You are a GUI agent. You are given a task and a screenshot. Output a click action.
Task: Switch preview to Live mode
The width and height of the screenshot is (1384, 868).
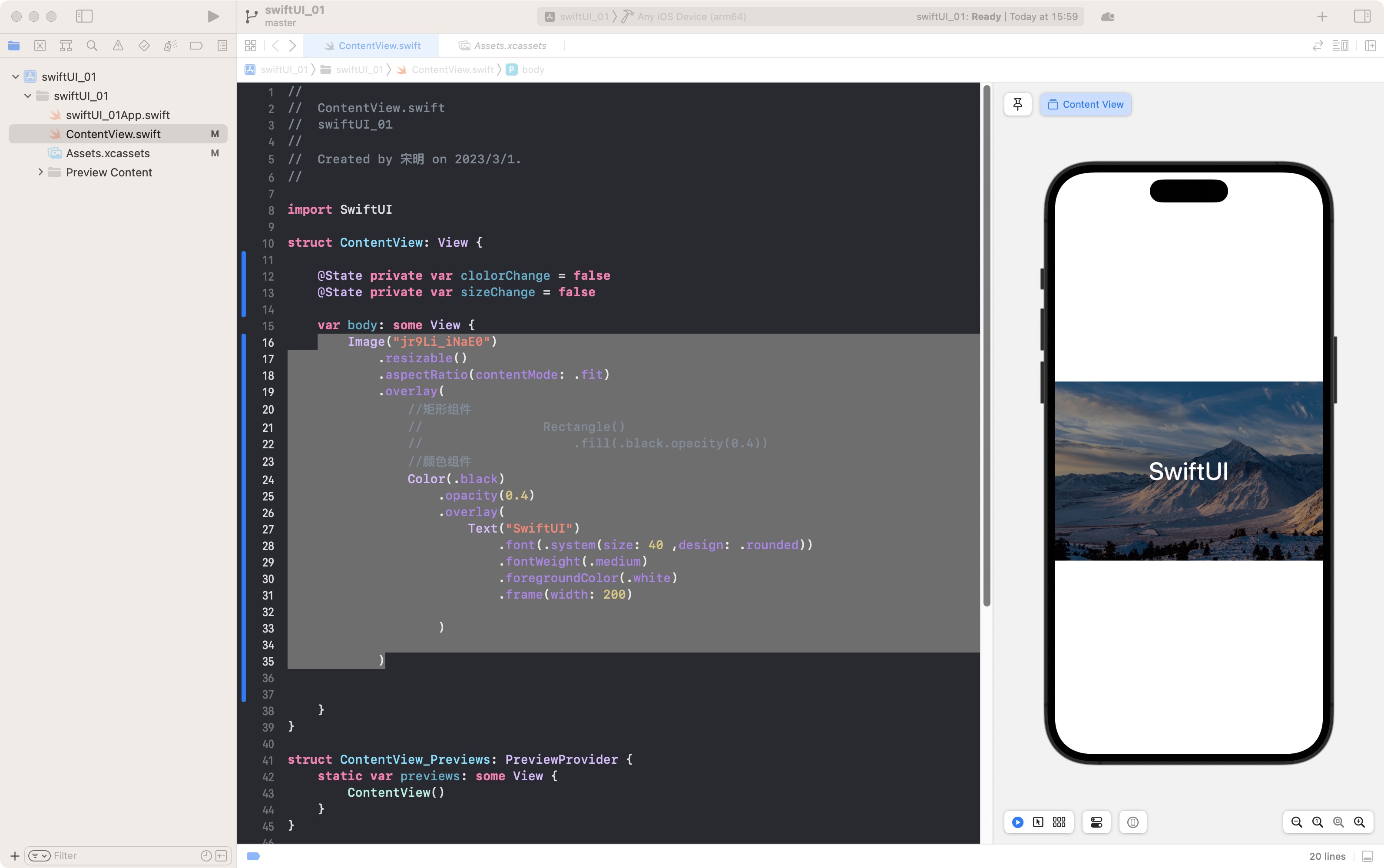tap(1018, 822)
